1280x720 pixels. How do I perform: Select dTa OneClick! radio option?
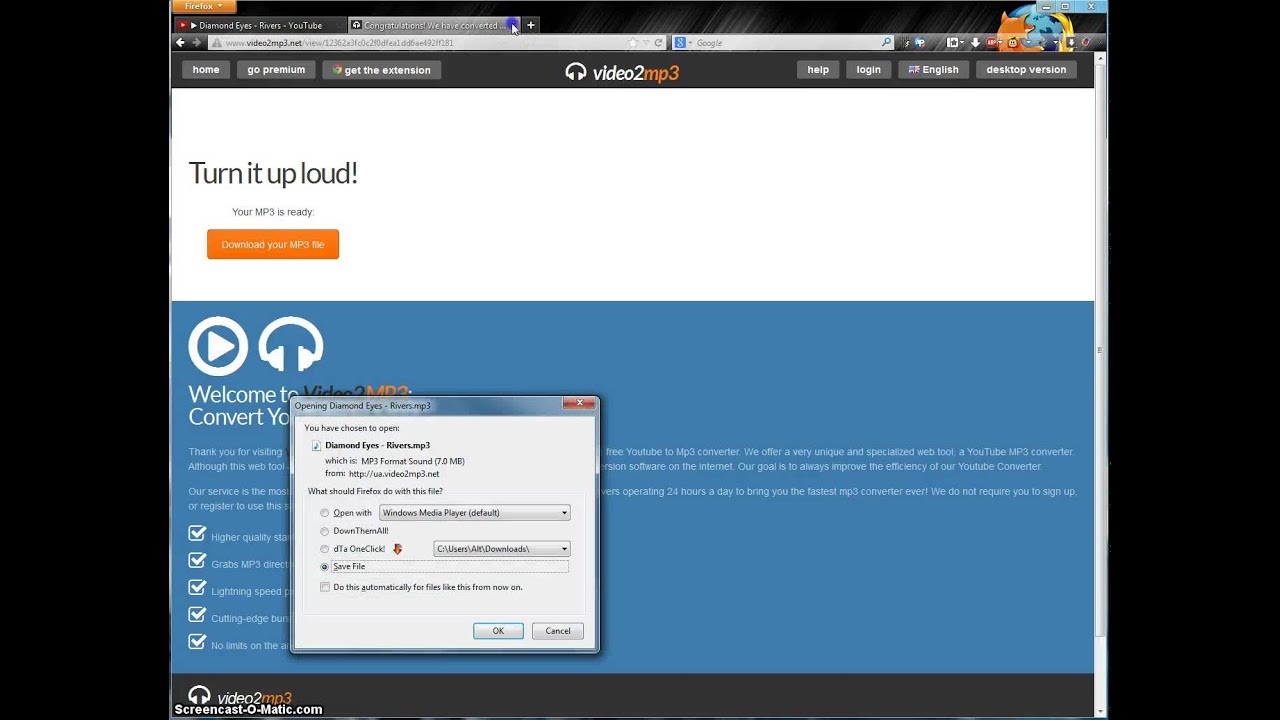tap(324, 549)
